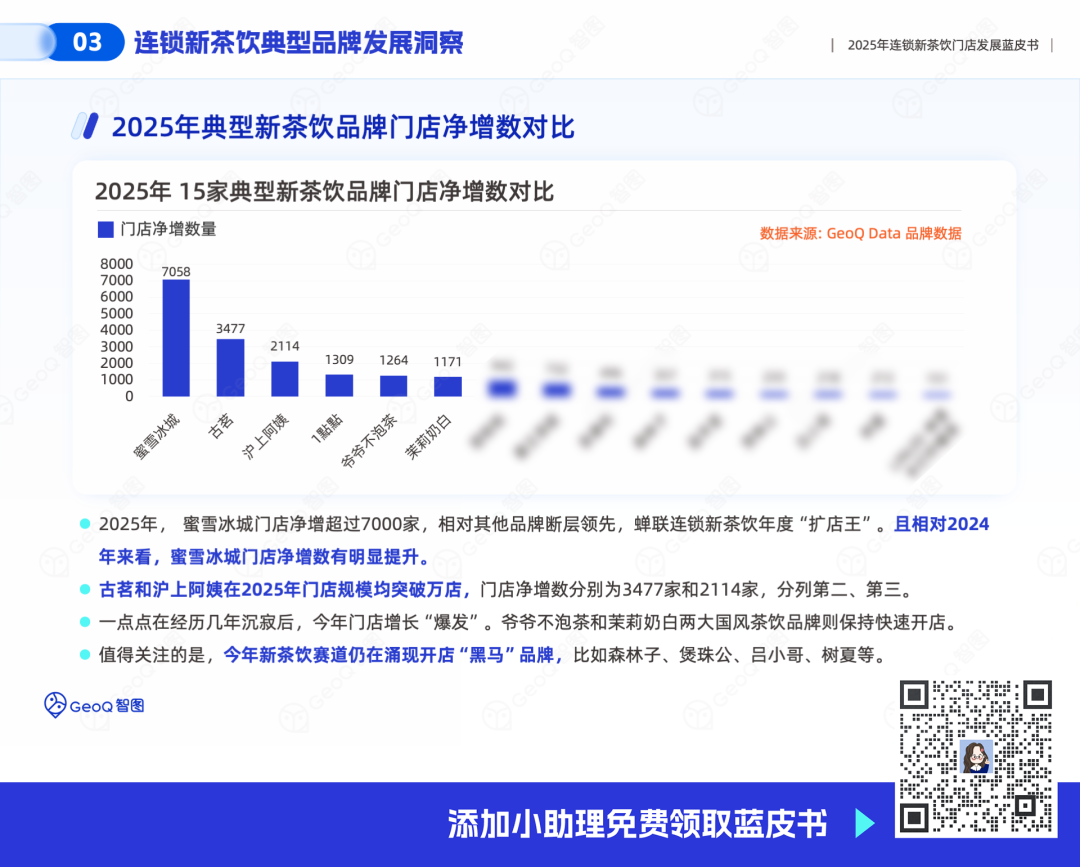
Task: Click the title 2025年典型新茶饮品牌门店净增数对比
Action: 343,127
